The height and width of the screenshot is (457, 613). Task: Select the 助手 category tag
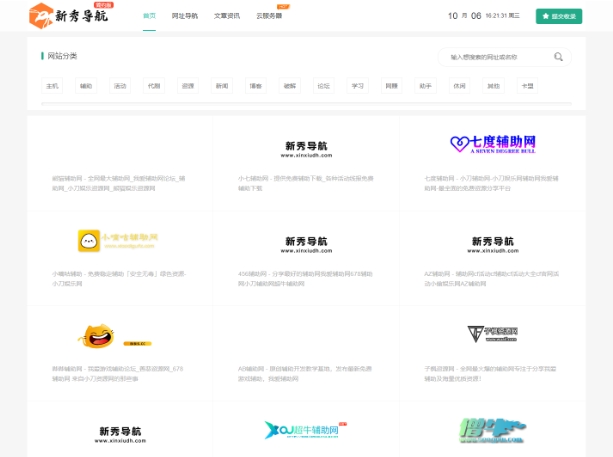[425, 86]
